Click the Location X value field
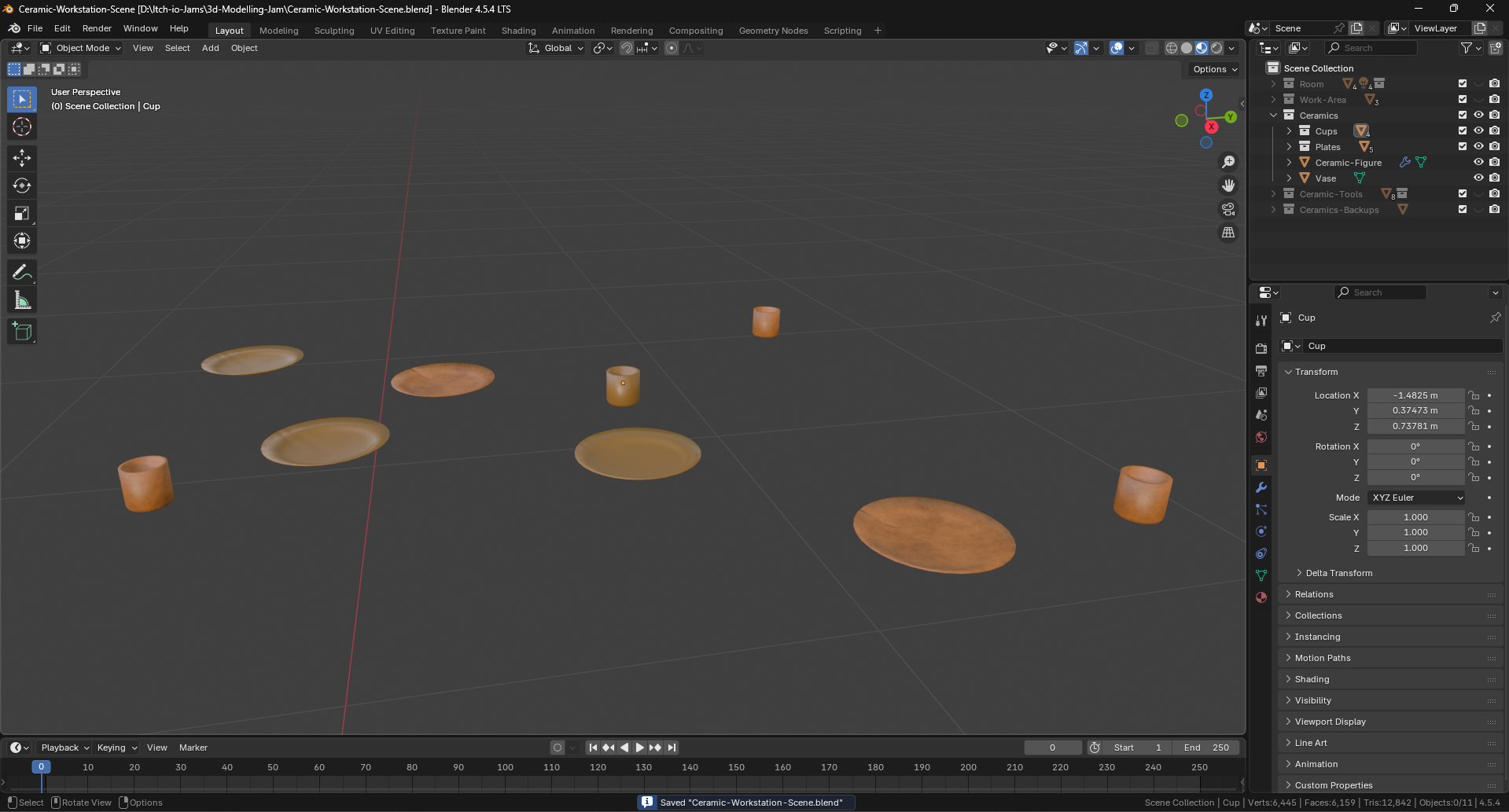1509x812 pixels. pos(1415,395)
